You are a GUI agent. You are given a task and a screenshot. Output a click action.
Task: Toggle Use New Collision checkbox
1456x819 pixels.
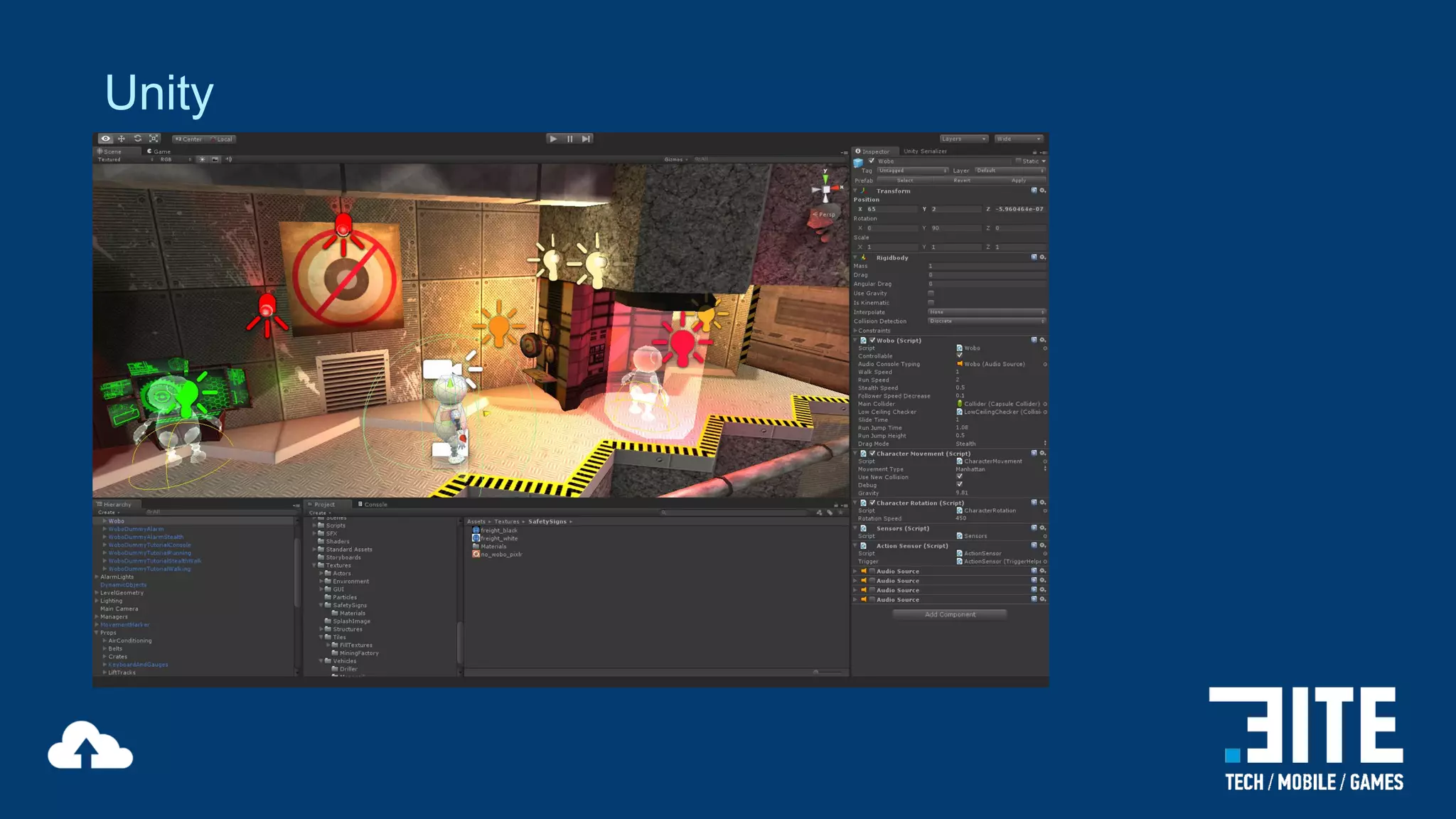(959, 477)
